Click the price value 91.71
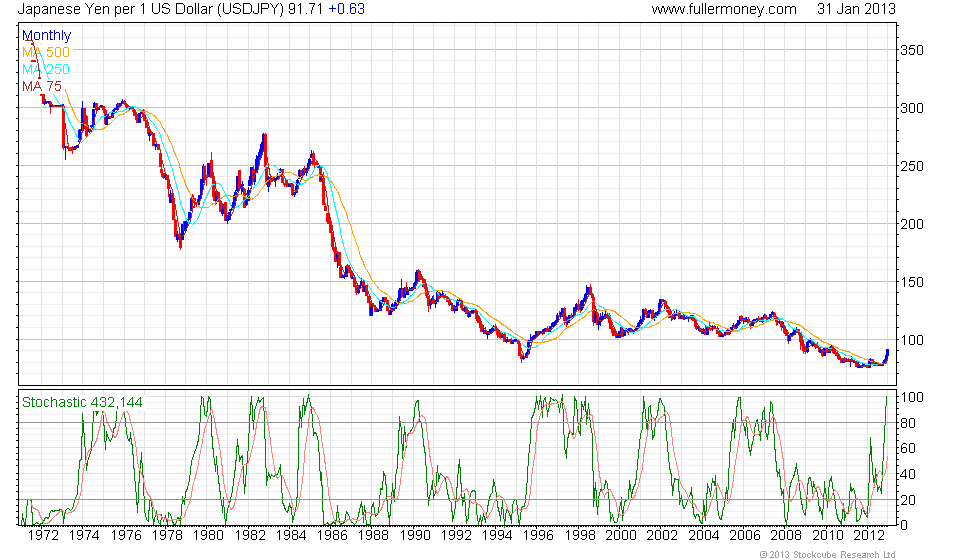Image resolution: width=980 pixels, height=560 pixels. pyautogui.click(x=306, y=9)
